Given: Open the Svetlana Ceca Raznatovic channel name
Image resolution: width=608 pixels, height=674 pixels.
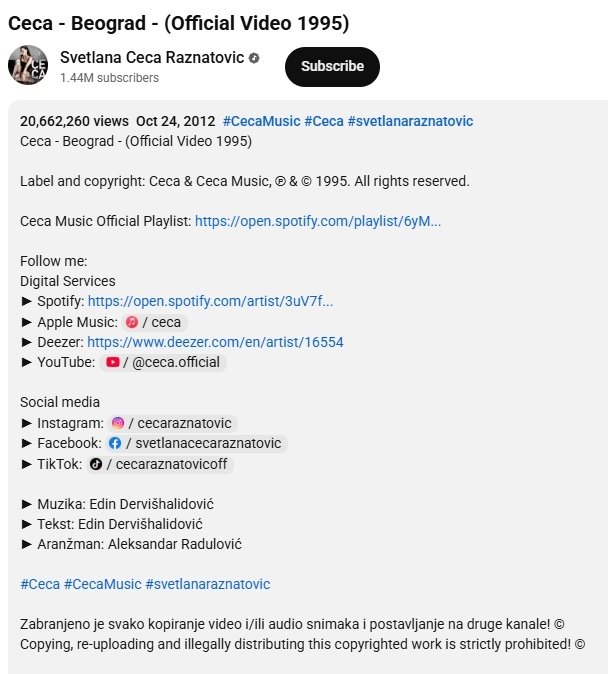Looking at the screenshot, I should (152, 57).
